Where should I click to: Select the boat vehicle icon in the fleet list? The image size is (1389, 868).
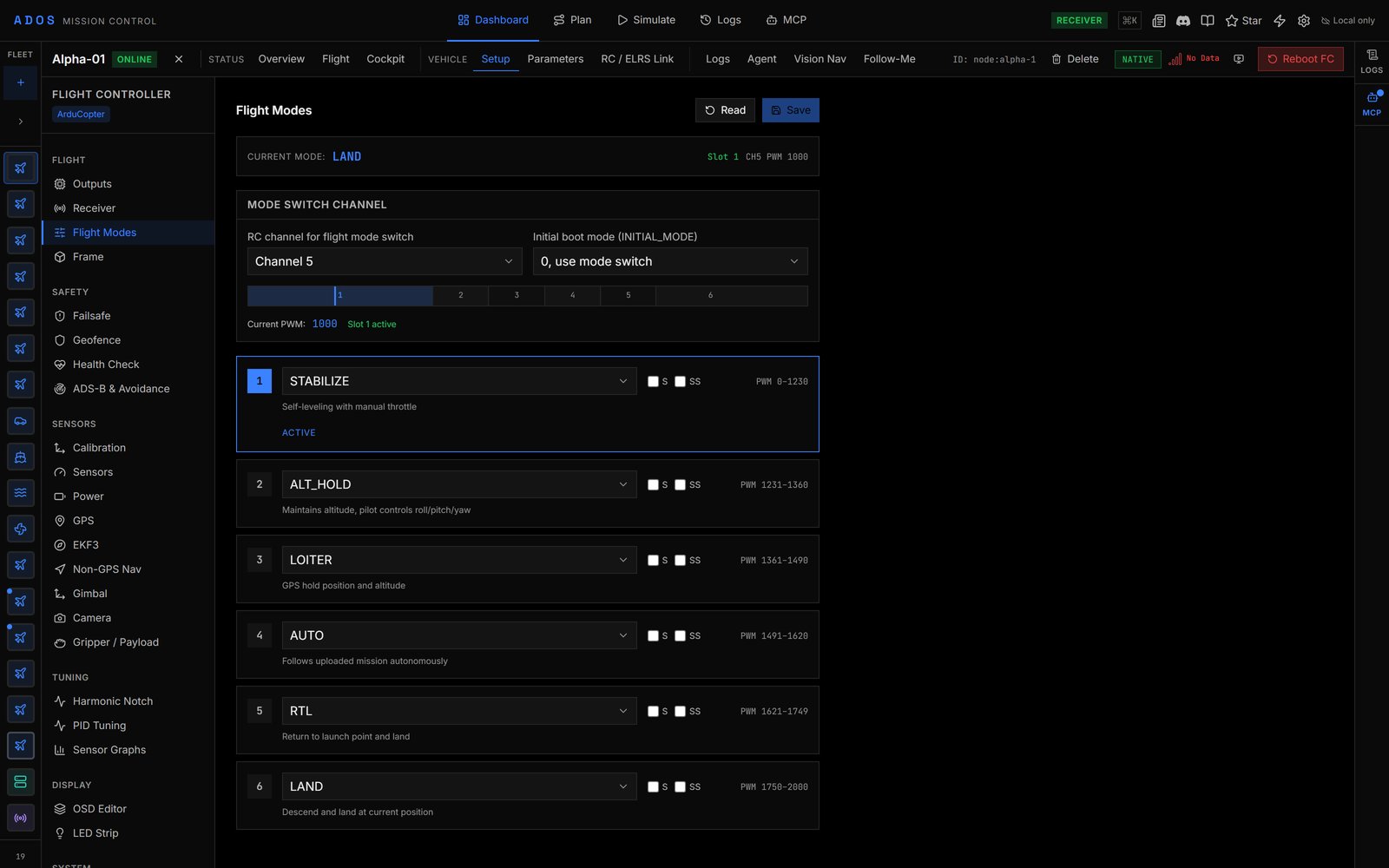click(x=21, y=457)
